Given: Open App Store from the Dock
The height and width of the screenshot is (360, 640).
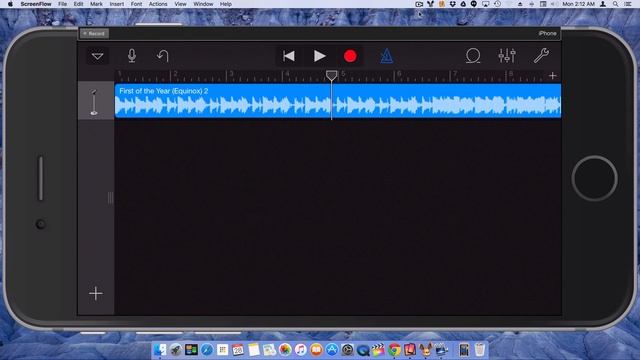Looking at the screenshot, I should [x=332, y=350].
